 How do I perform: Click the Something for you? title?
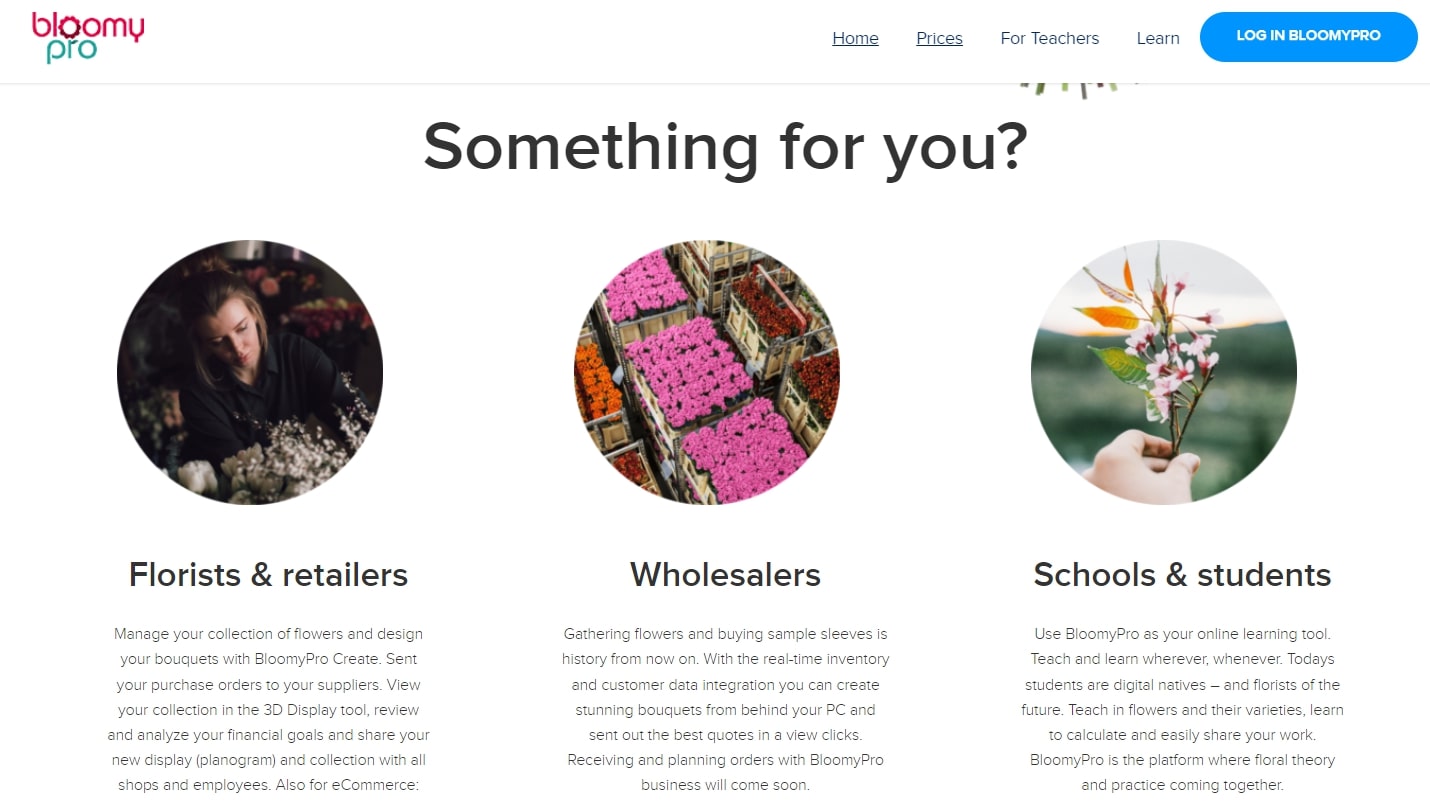click(725, 146)
